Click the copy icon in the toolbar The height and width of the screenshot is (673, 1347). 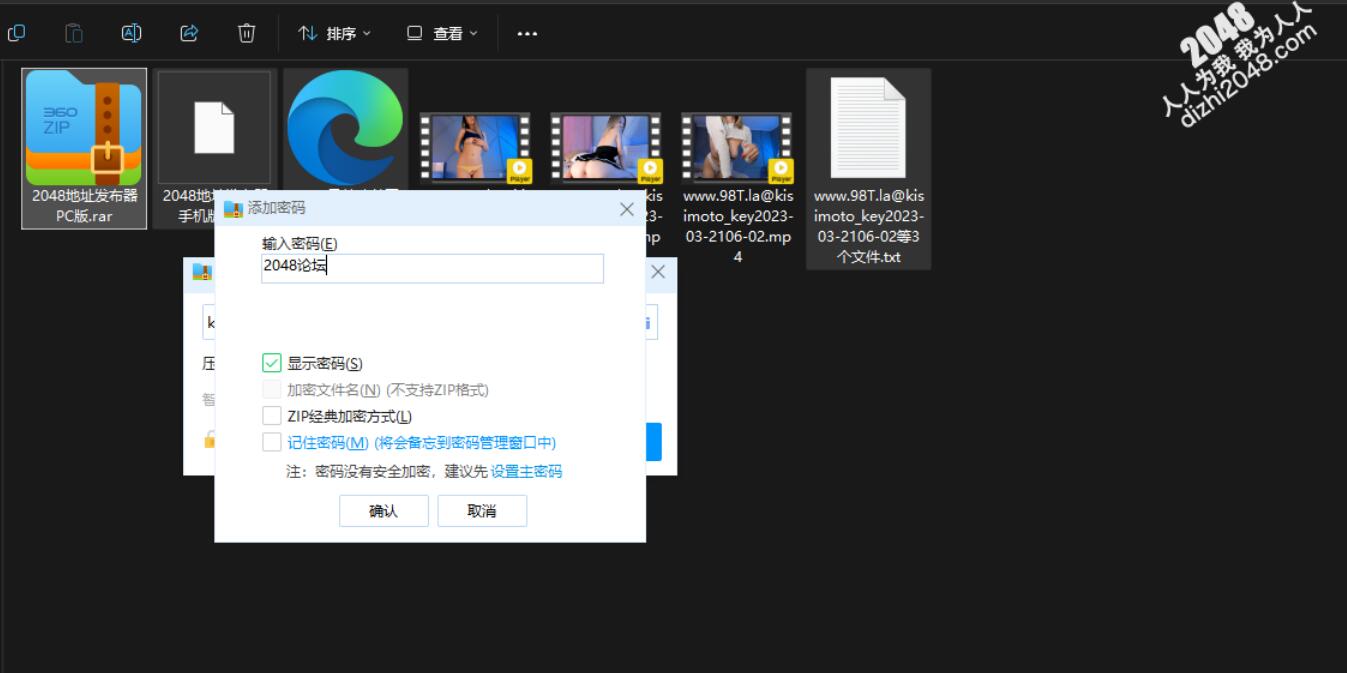(x=16, y=33)
